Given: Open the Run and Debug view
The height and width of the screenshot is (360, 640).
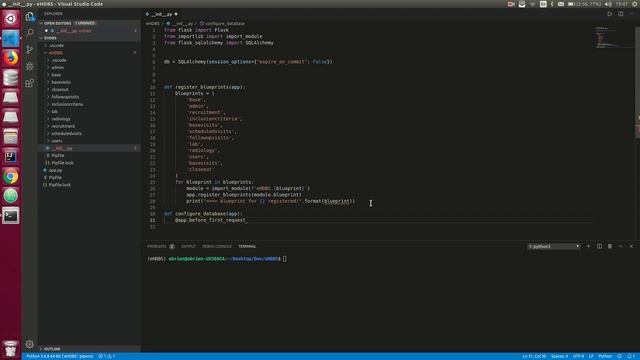Looking at the screenshot, I should [30, 66].
